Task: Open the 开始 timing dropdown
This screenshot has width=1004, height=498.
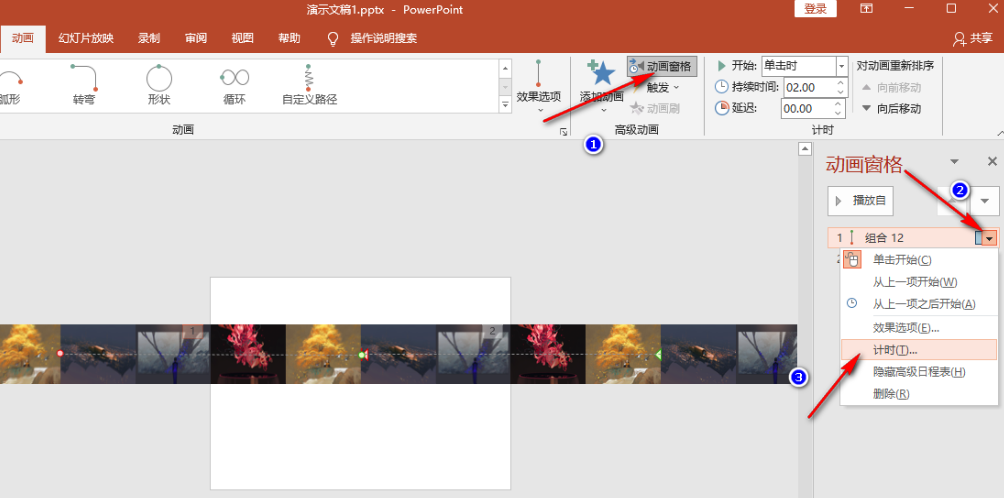Action: (842, 66)
